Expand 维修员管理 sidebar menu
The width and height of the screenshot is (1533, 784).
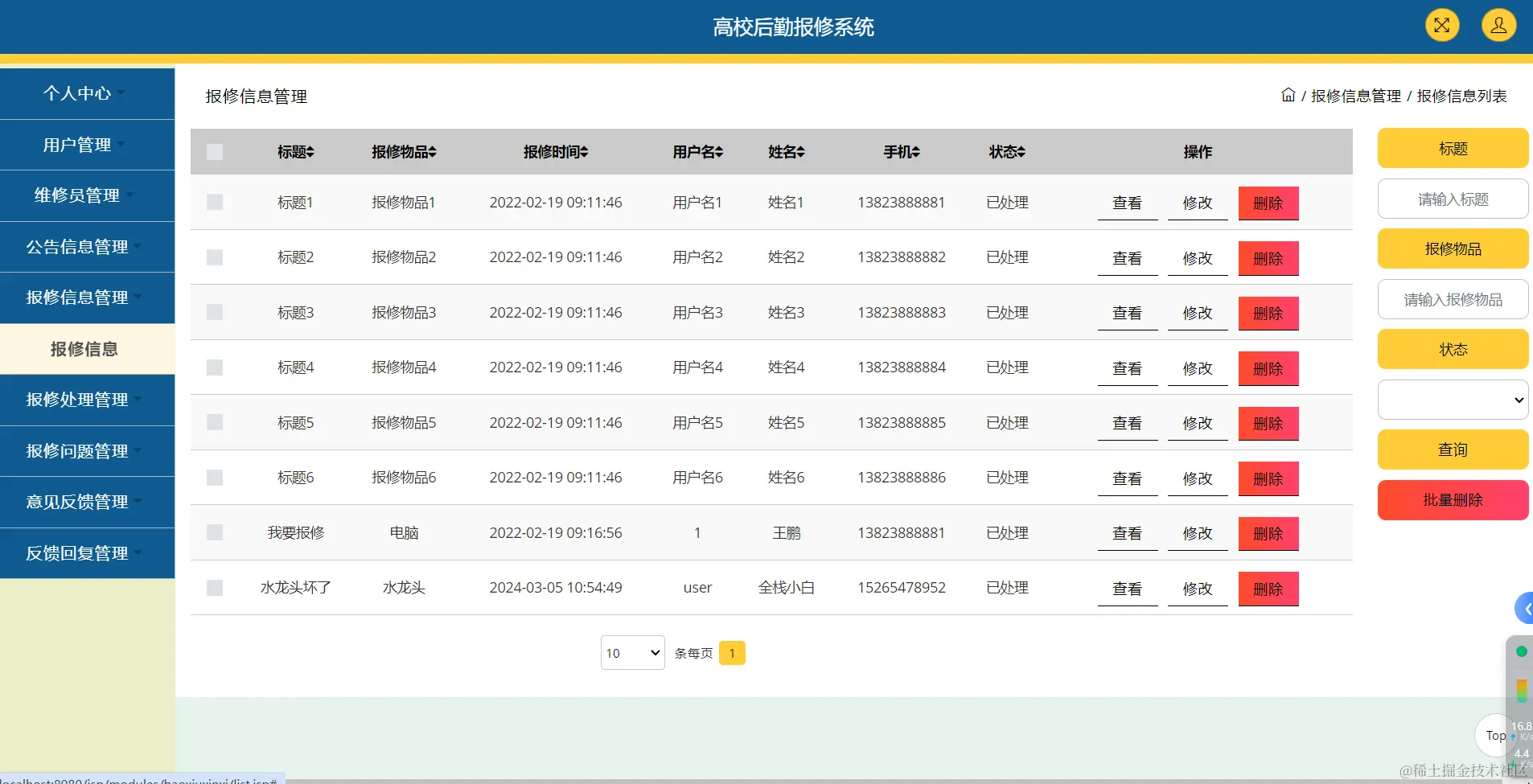tap(87, 195)
